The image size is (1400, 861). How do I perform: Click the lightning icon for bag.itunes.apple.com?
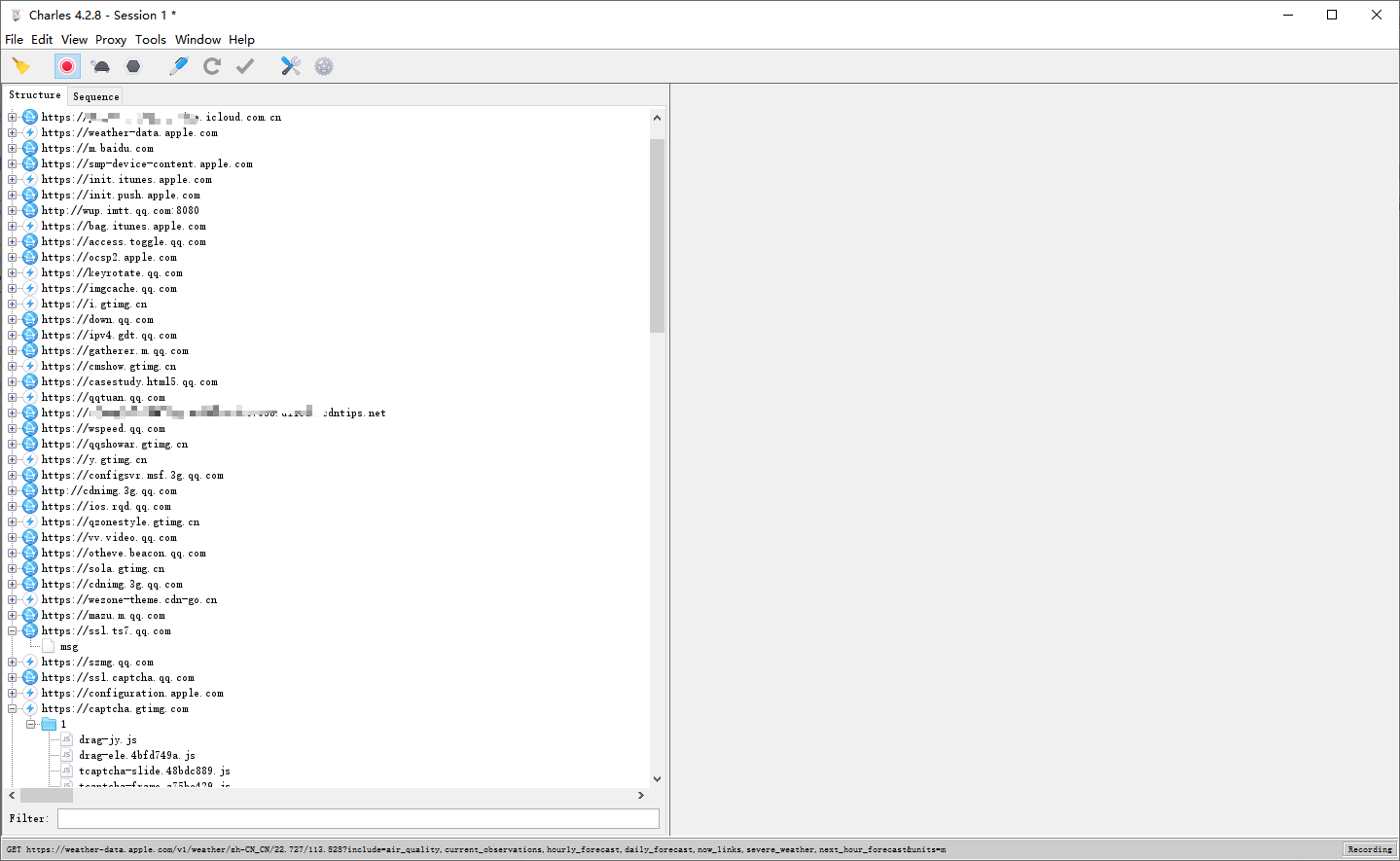(x=30, y=227)
